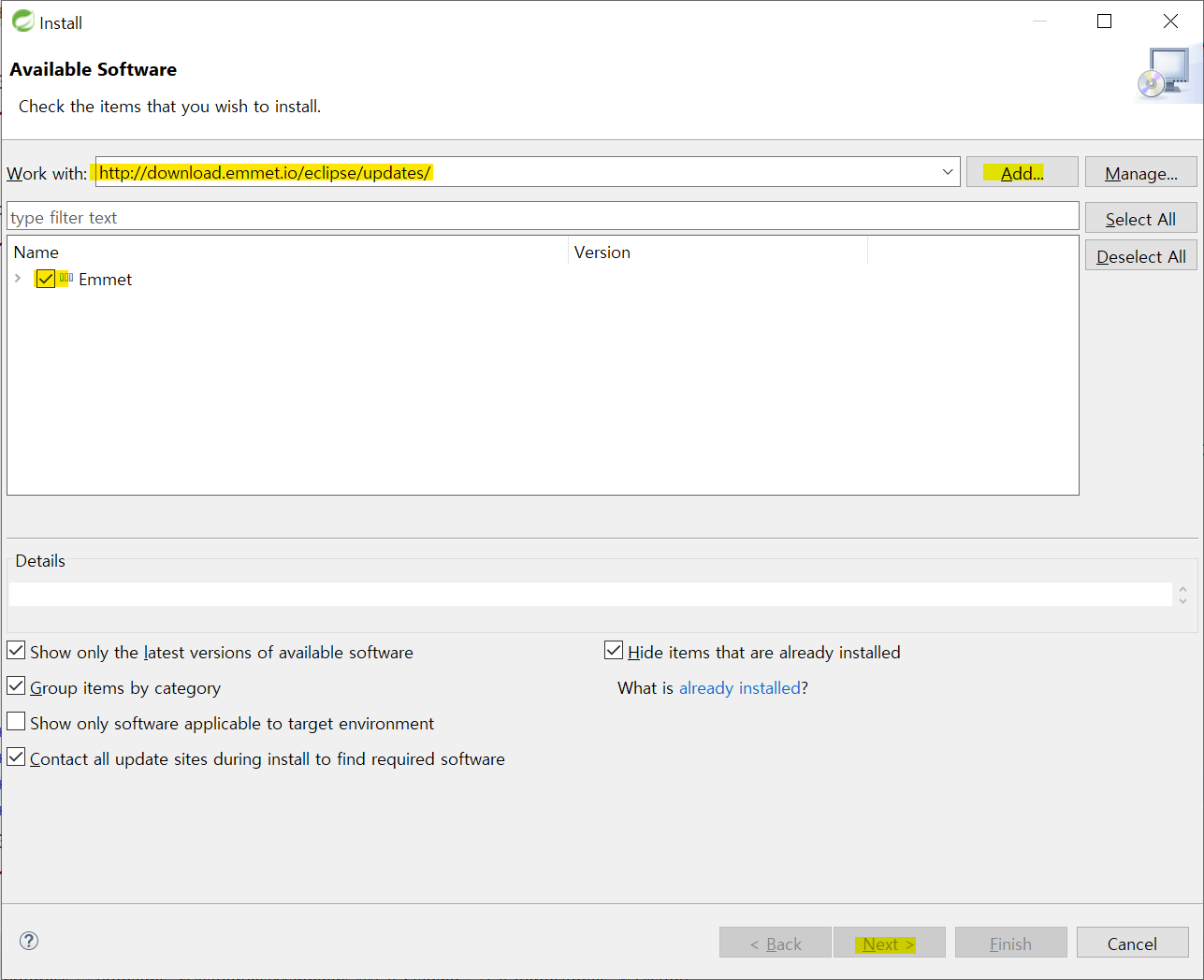Step the Details area up arrow
This screenshot has width=1204, height=980.
1183,589
